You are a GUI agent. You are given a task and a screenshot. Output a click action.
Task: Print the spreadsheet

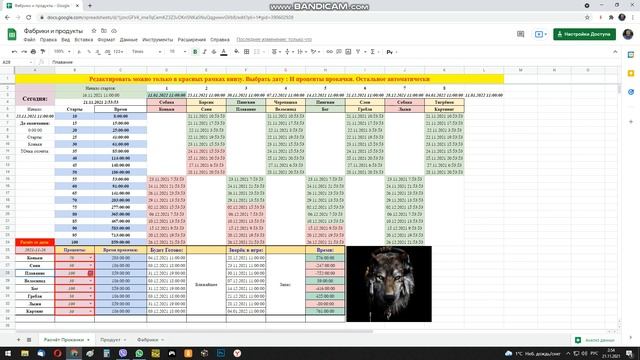(x=33, y=52)
